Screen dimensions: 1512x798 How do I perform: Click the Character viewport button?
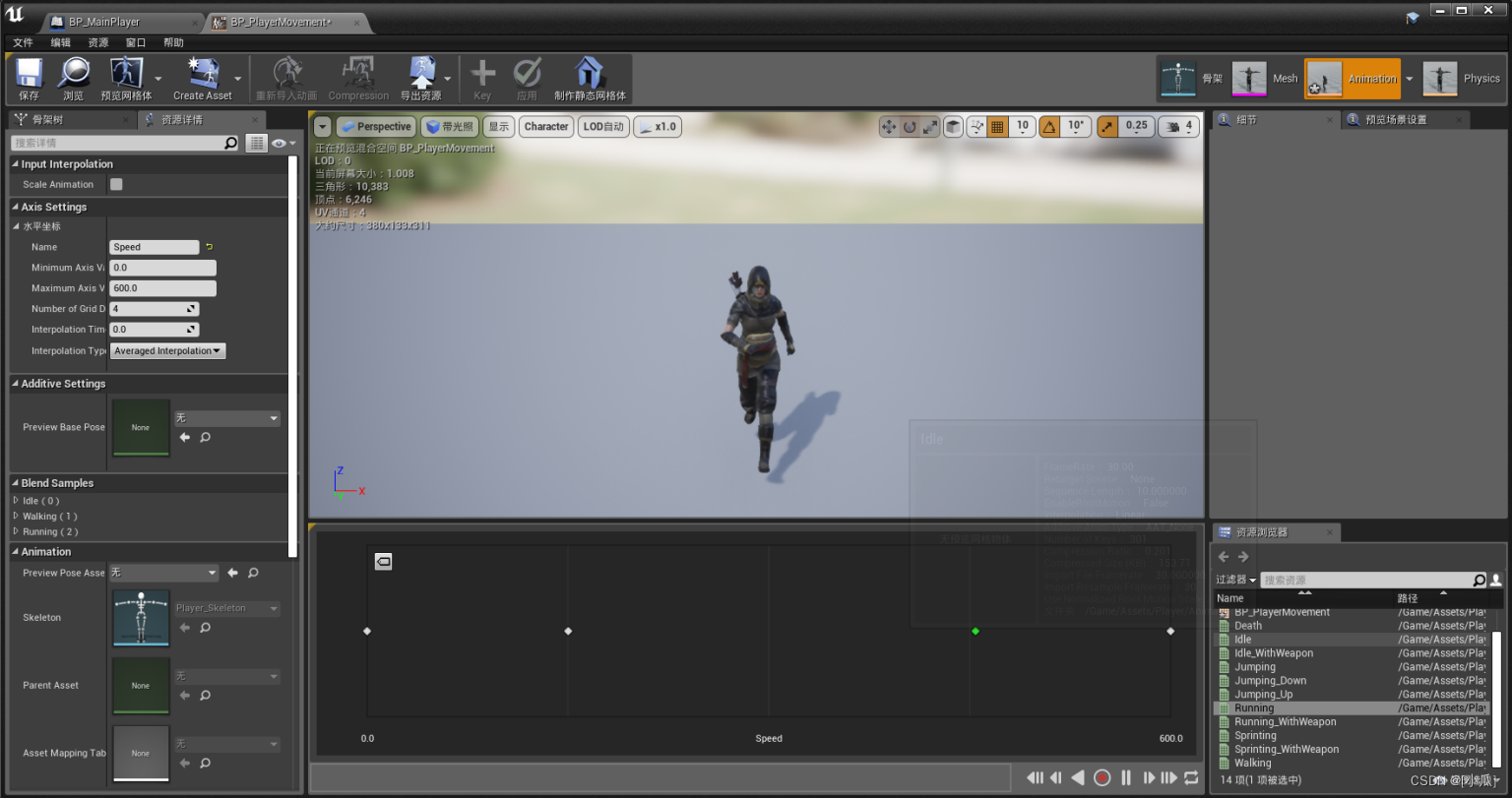coord(546,126)
